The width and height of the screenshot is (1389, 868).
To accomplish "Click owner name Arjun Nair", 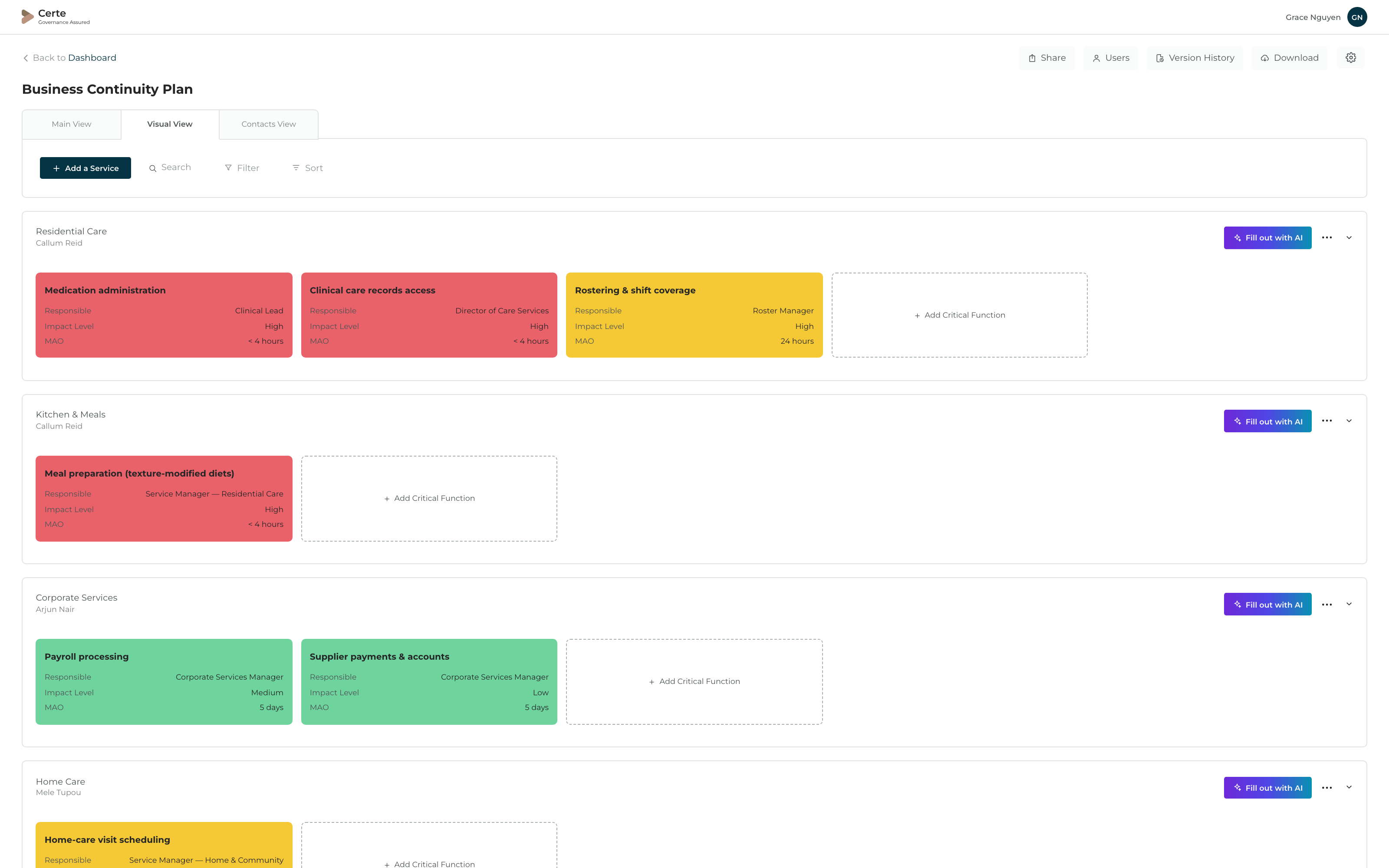I will tap(55, 609).
